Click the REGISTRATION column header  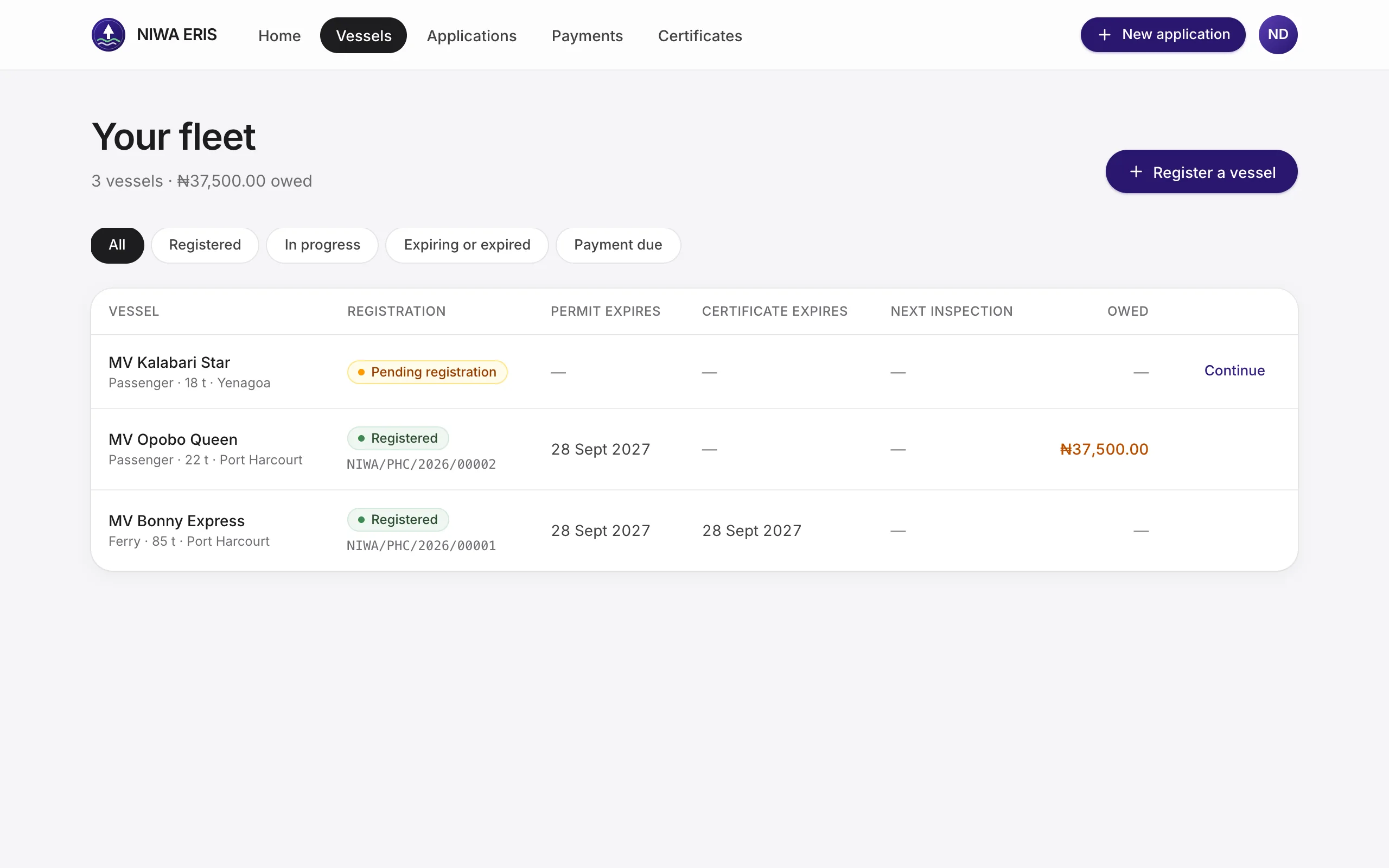[x=396, y=311]
